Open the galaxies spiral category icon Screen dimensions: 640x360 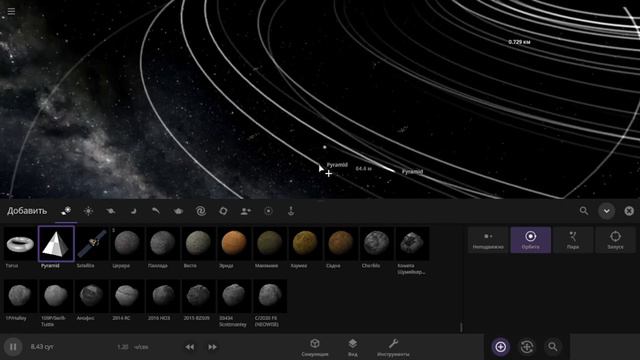pos(200,211)
